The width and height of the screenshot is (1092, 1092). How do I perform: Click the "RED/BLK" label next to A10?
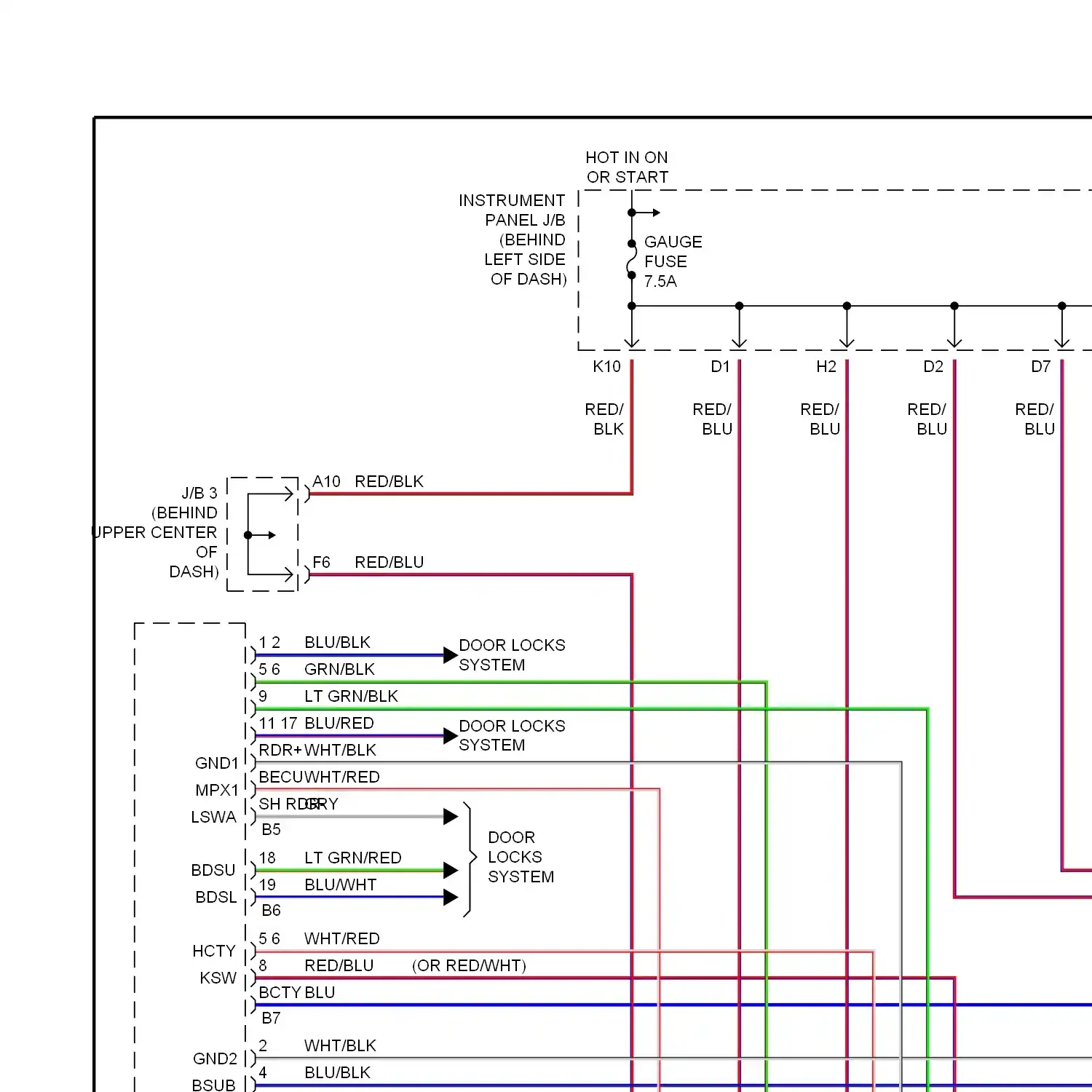click(x=389, y=481)
